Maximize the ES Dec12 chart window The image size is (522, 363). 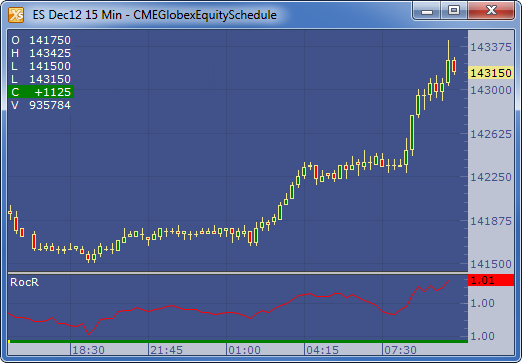454,11
